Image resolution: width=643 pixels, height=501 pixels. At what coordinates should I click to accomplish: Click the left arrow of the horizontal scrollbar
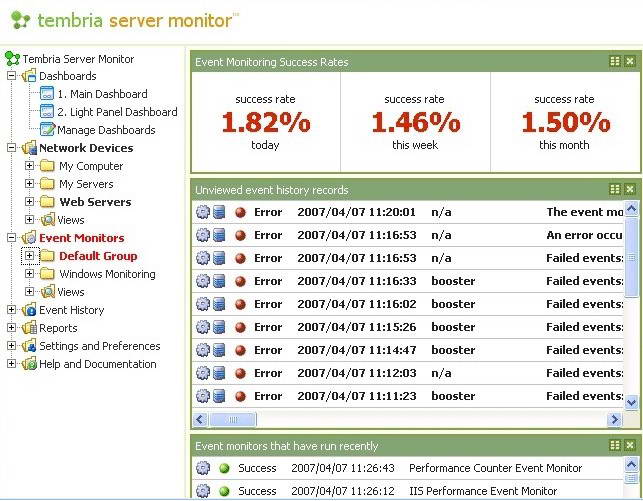pos(200,419)
